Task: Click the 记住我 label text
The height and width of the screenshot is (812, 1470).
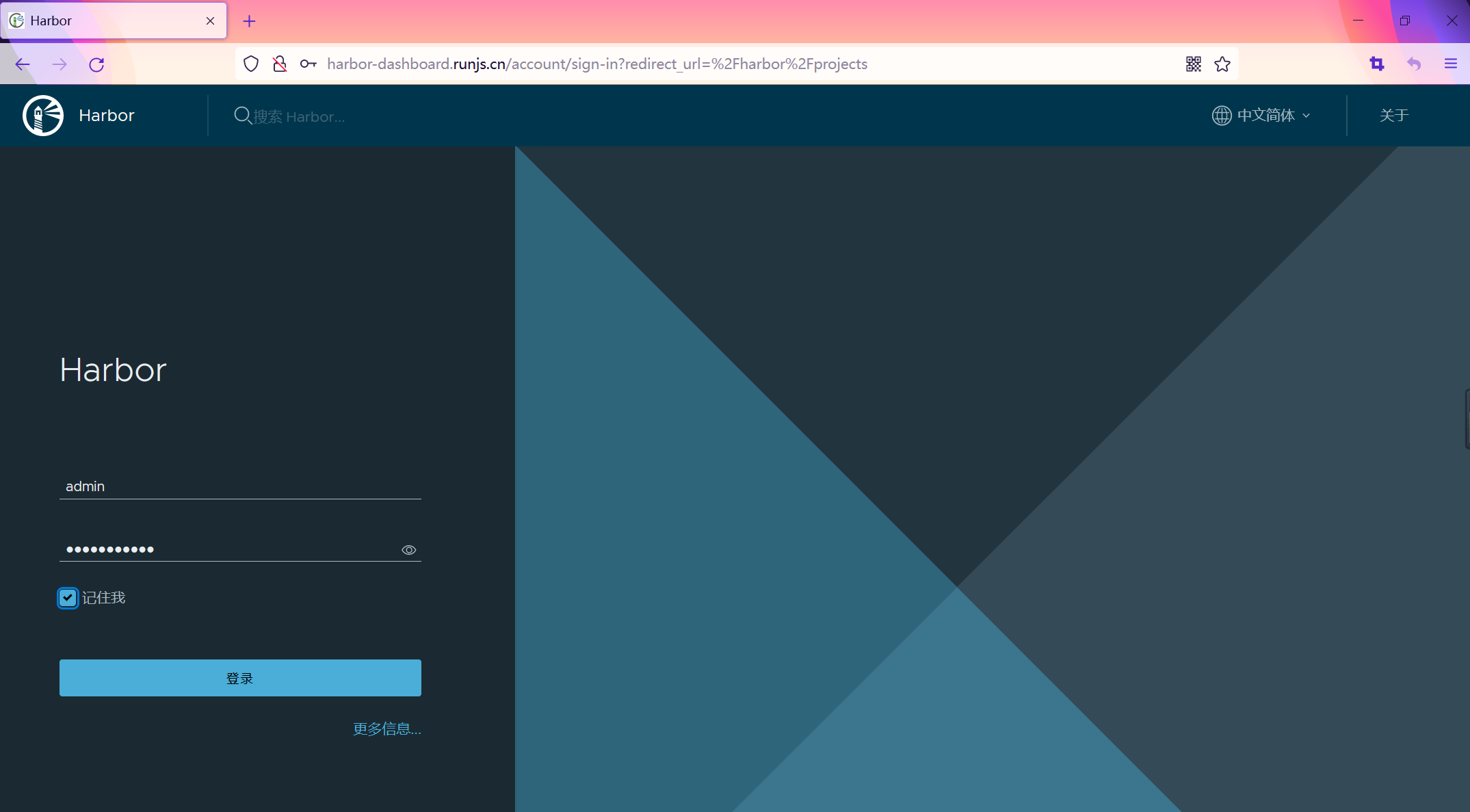Action: (x=104, y=598)
